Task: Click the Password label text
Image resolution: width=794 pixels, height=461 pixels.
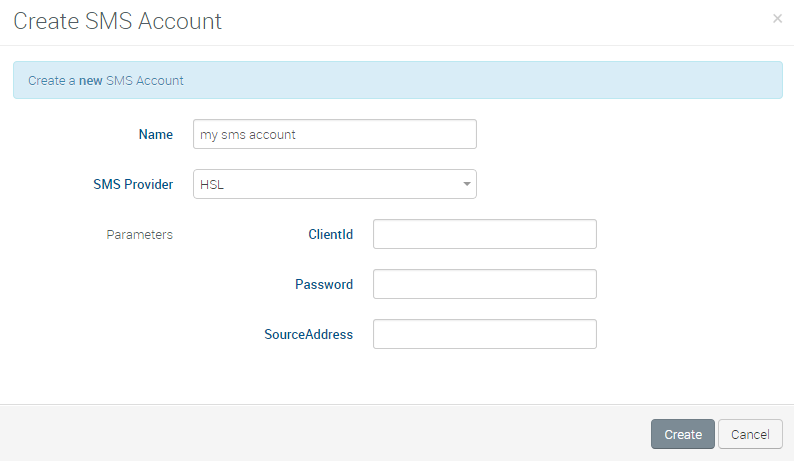Action: [x=323, y=284]
